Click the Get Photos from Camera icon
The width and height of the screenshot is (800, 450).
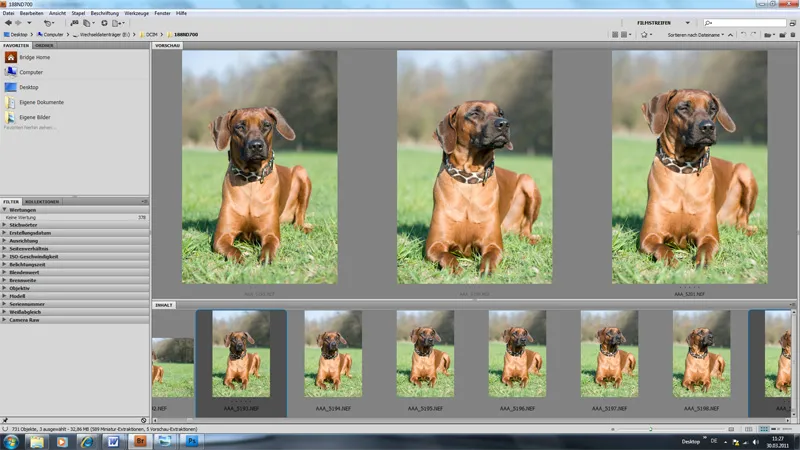coord(74,23)
